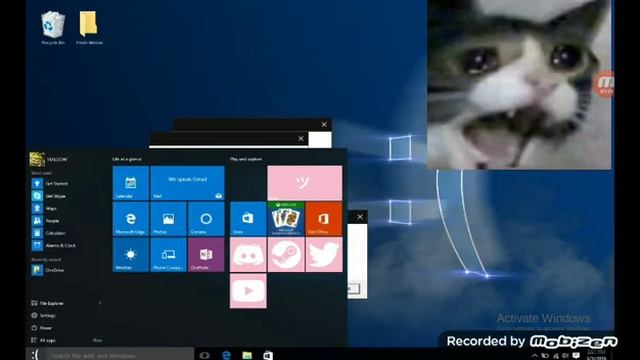Click the crying cat video overlay

[x=519, y=84]
